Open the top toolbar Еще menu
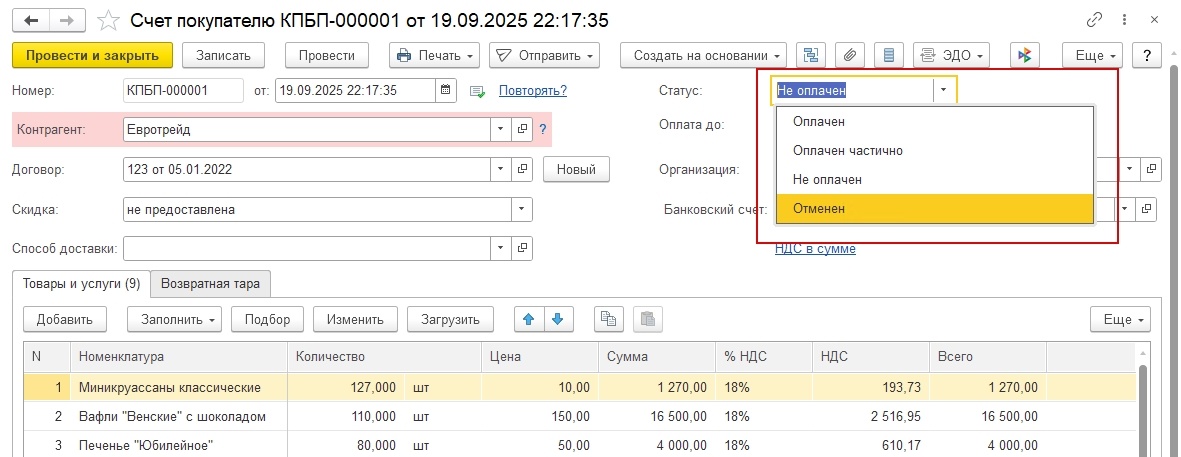The height and width of the screenshot is (457, 1181). pyautogui.click(x=1092, y=55)
